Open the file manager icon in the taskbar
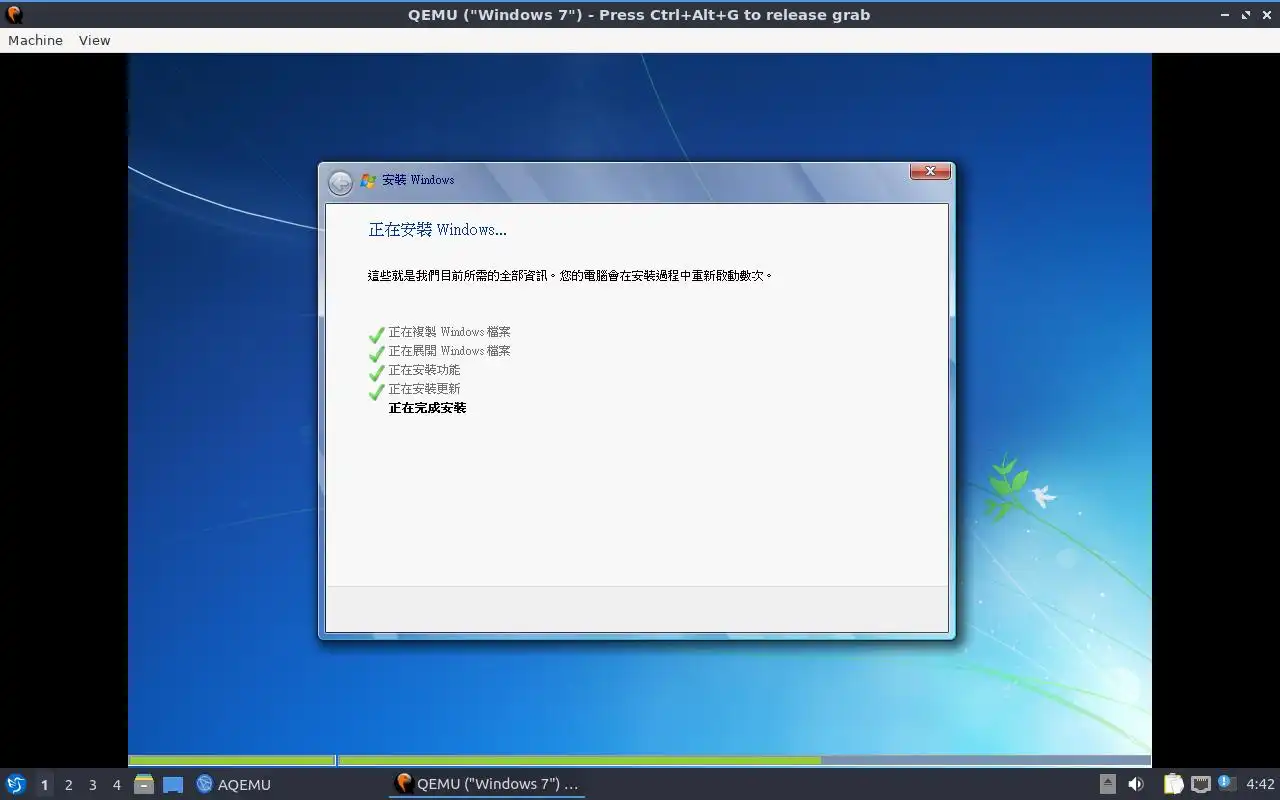 point(144,784)
